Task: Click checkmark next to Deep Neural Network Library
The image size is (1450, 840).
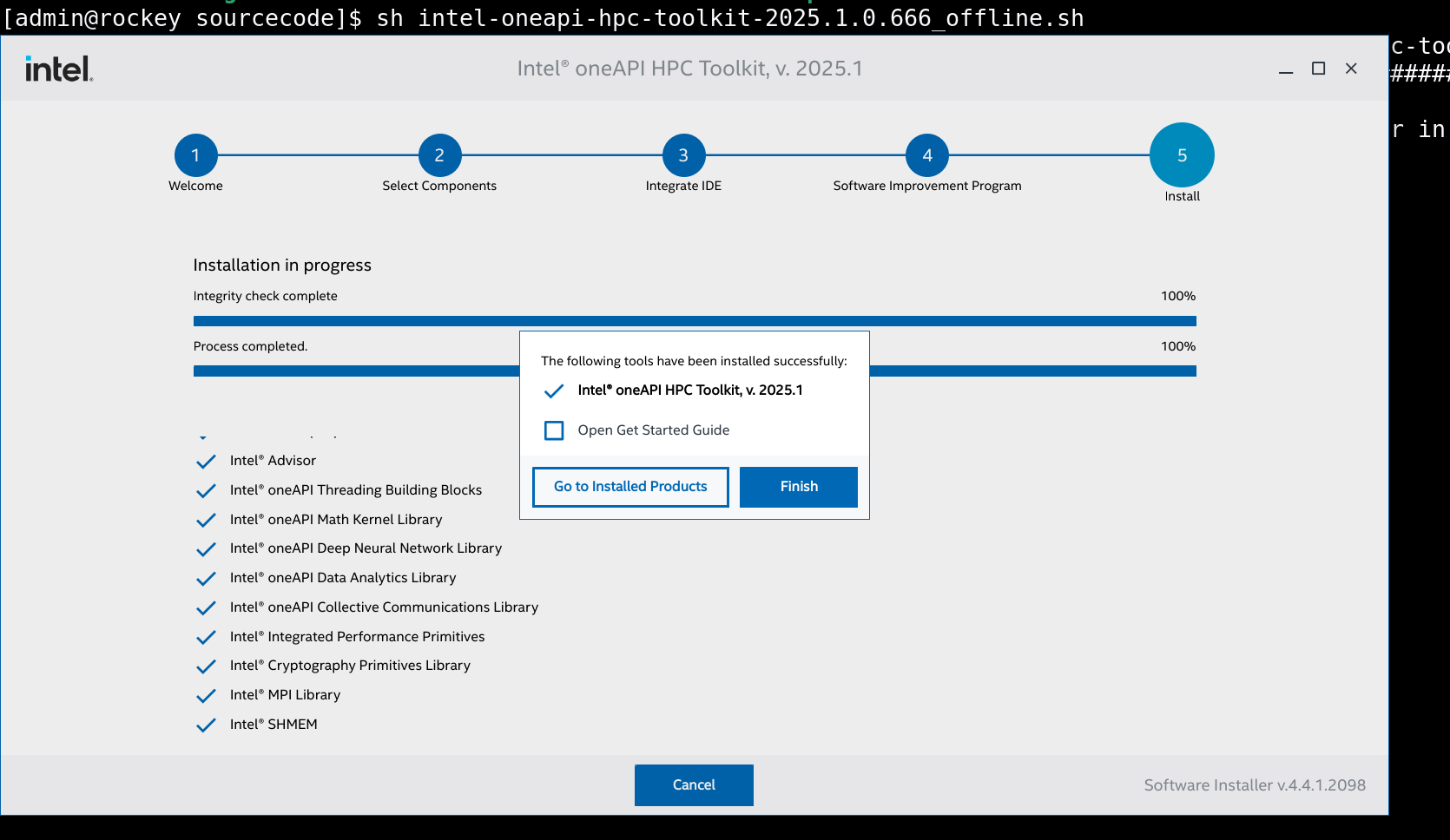Action: tap(206, 549)
